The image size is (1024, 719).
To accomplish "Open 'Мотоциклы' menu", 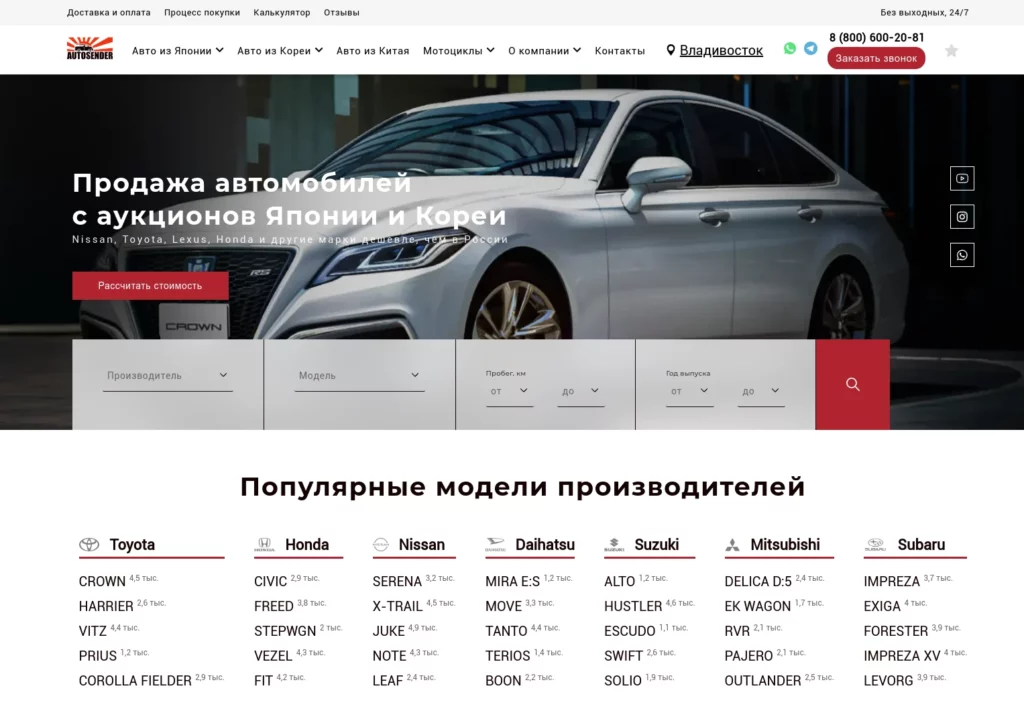I will point(458,50).
